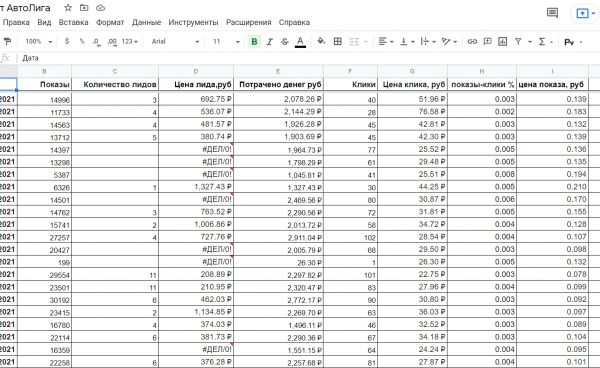Open text rotation options
Screen dimensions: 600x368
tap(449, 41)
